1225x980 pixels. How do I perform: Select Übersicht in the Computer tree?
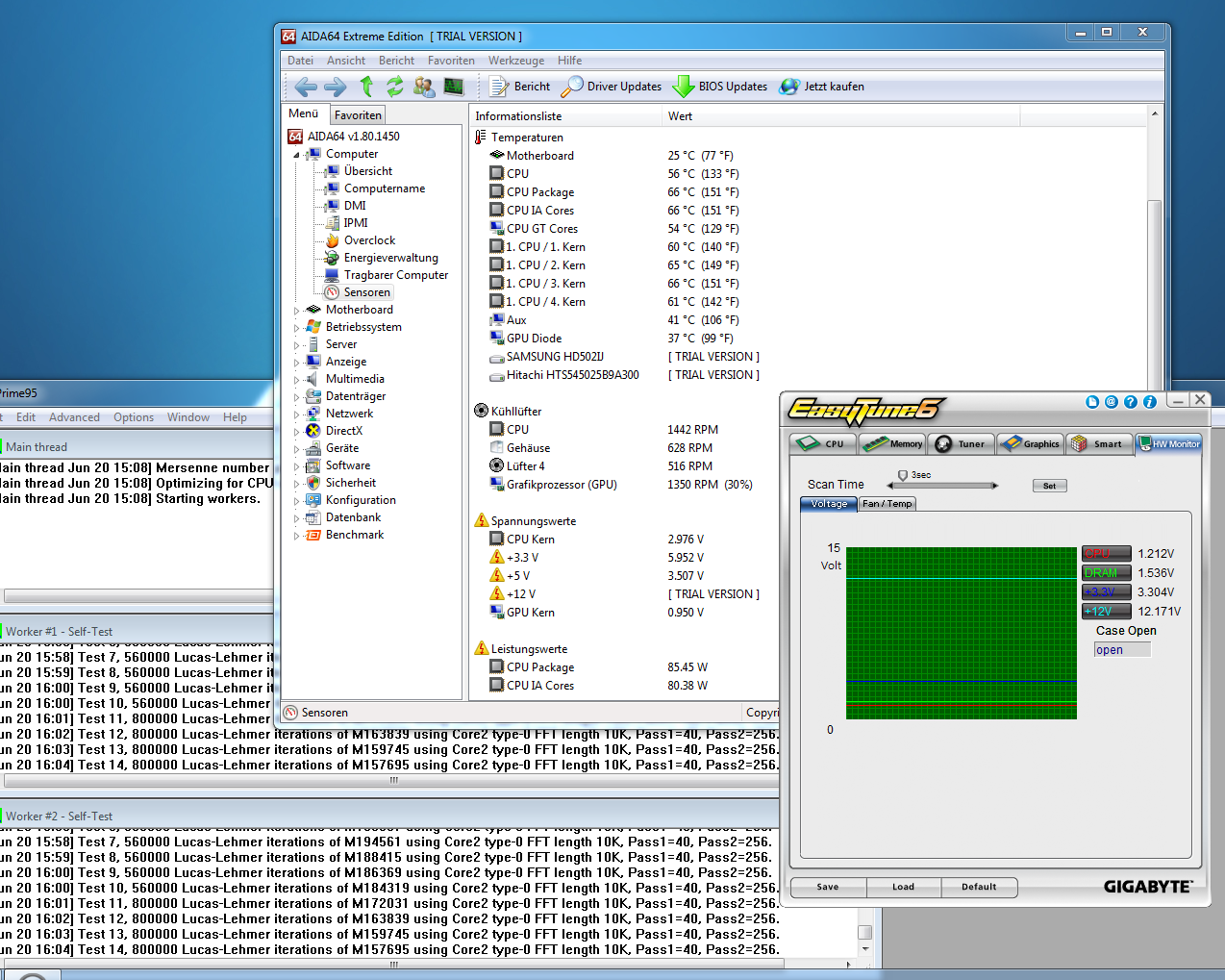point(367,171)
